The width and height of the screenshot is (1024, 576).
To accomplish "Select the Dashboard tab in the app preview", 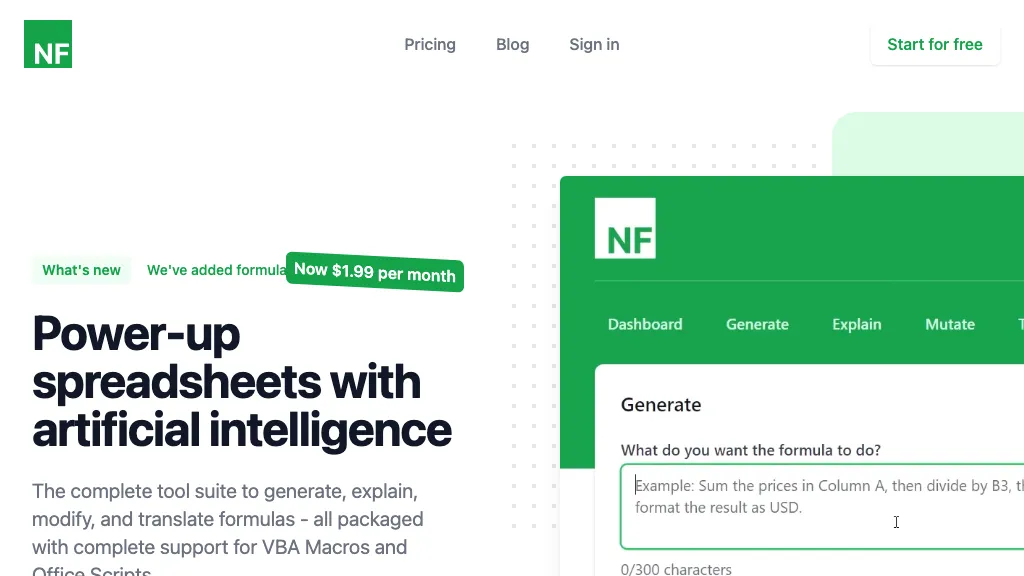I will (645, 324).
